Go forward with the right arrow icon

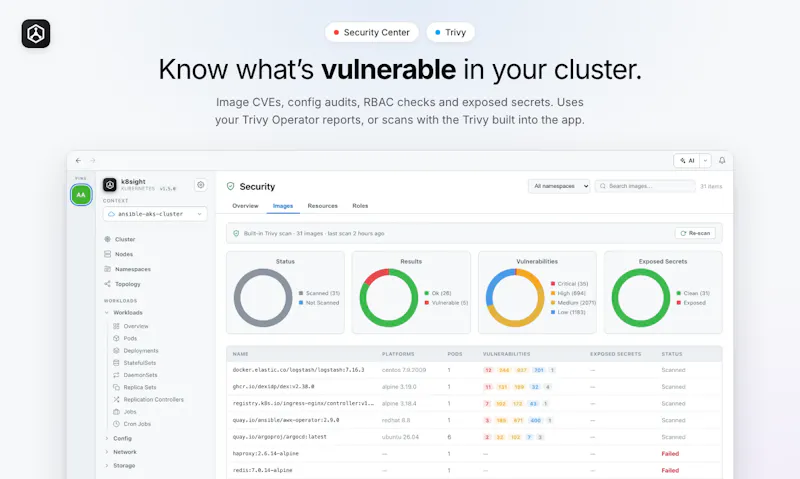93,160
